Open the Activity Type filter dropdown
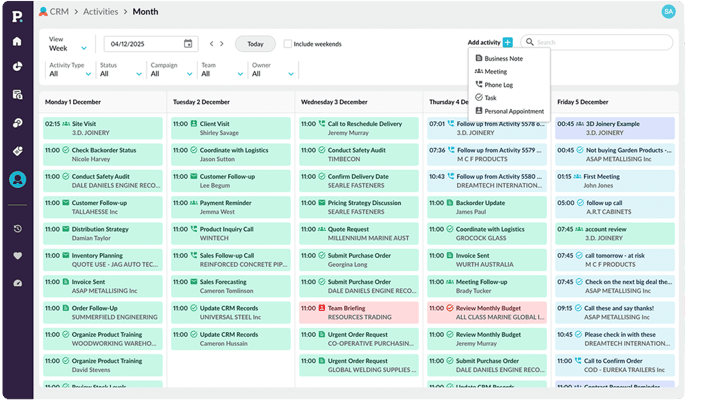 [x=70, y=73]
